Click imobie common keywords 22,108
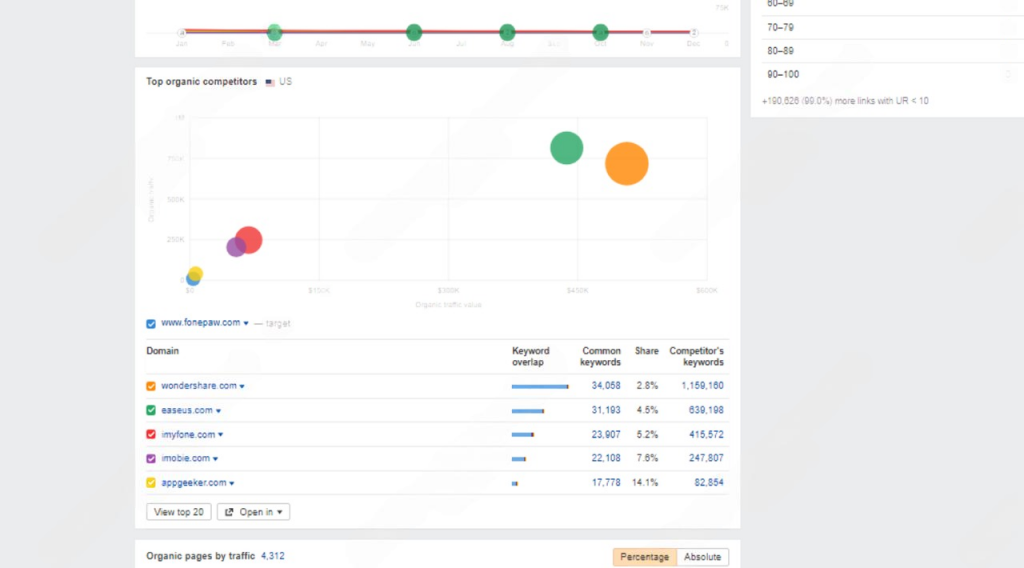This screenshot has width=1024, height=568. [606, 458]
